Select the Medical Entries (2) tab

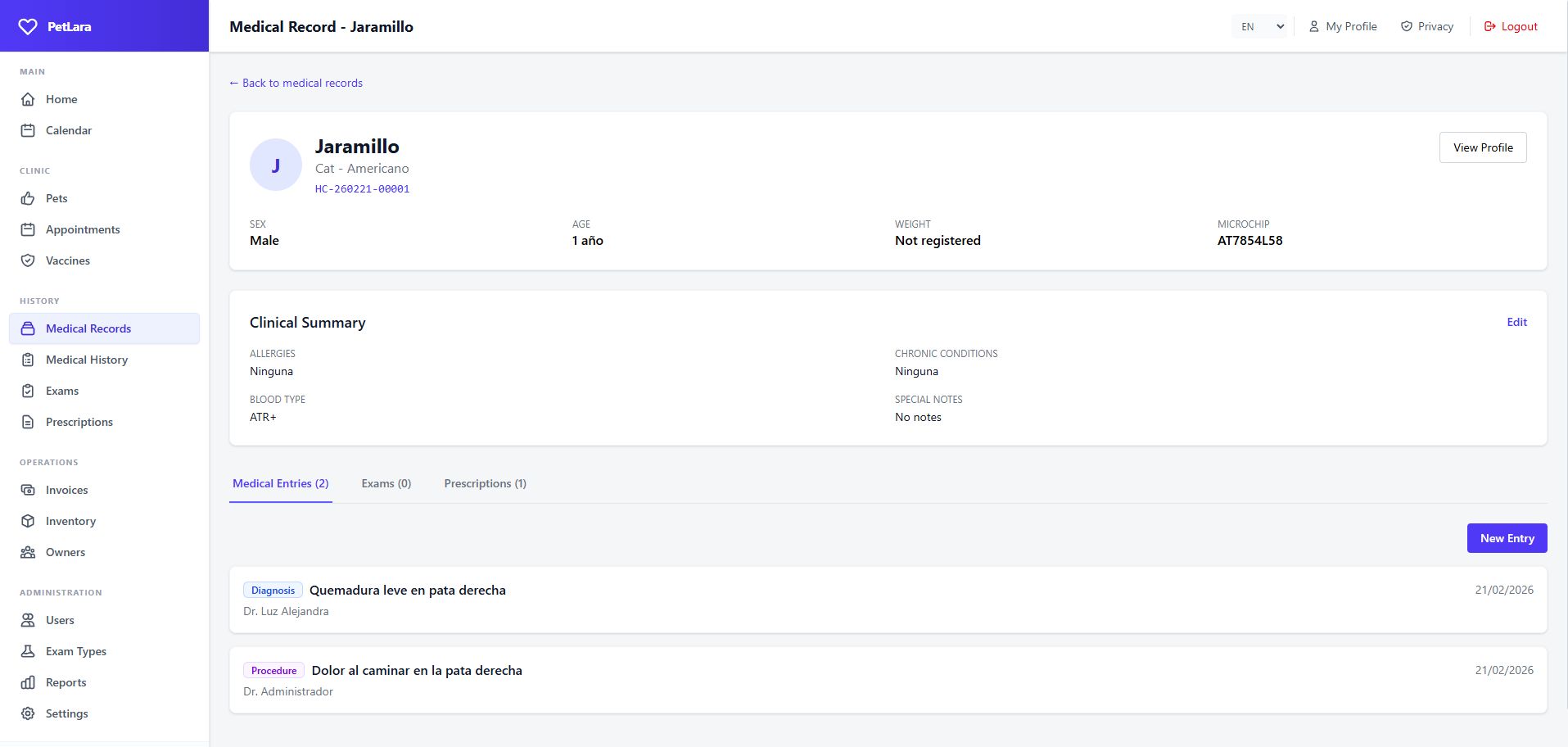pyautogui.click(x=280, y=483)
